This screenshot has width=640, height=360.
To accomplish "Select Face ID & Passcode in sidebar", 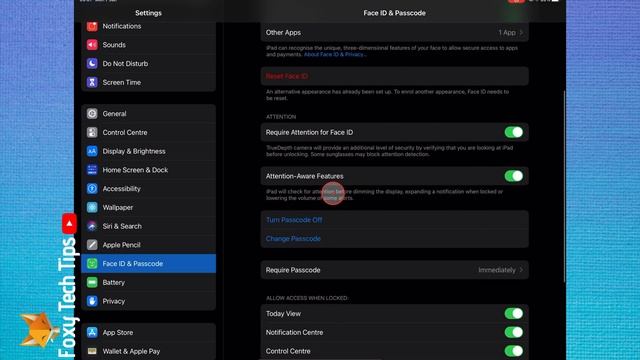I will pyautogui.click(x=149, y=264).
